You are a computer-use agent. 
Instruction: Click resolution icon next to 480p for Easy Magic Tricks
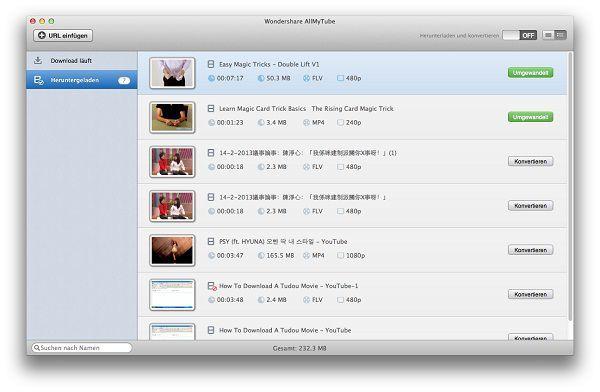click(x=340, y=78)
